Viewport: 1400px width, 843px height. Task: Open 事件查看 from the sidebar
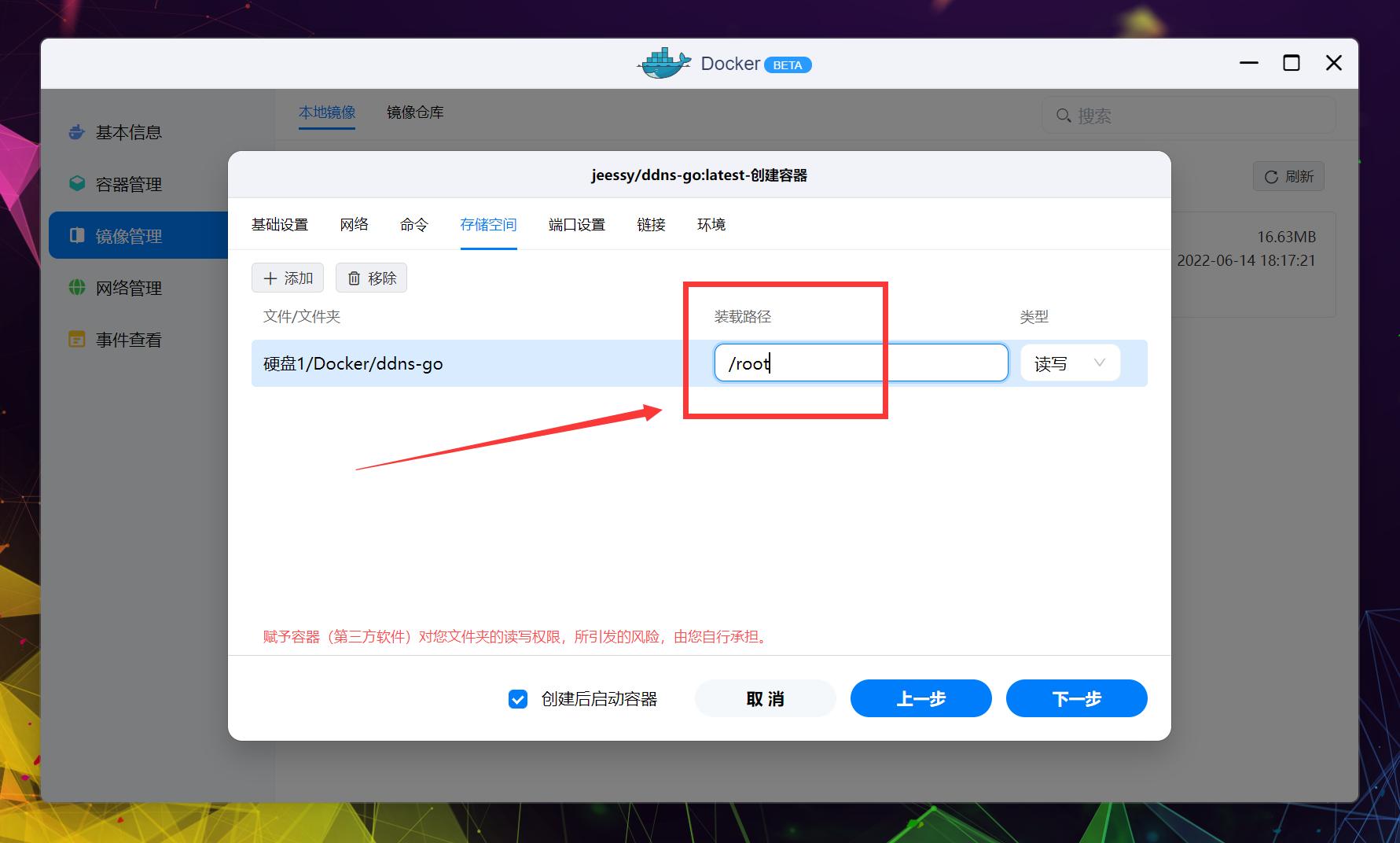pyautogui.click(x=128, y=339)
